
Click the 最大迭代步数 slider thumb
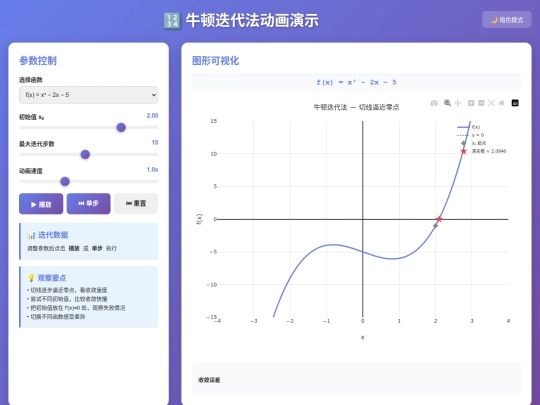click(x=85, y=154)
